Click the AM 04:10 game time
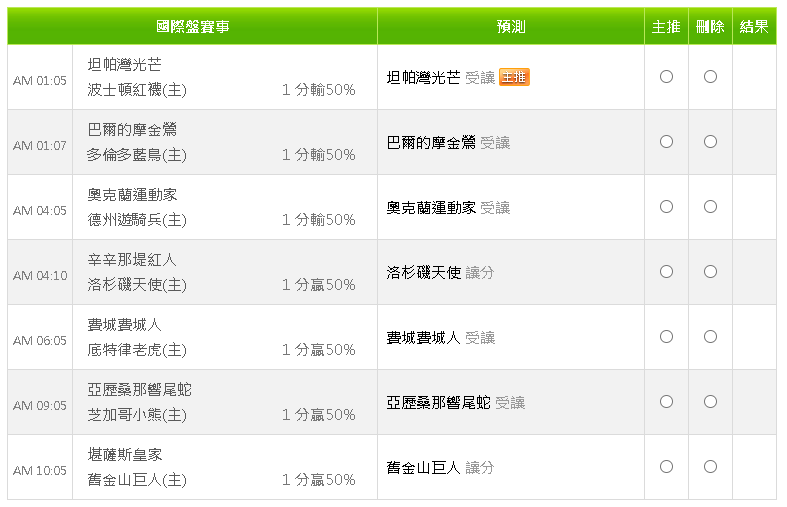 (40, 276)
